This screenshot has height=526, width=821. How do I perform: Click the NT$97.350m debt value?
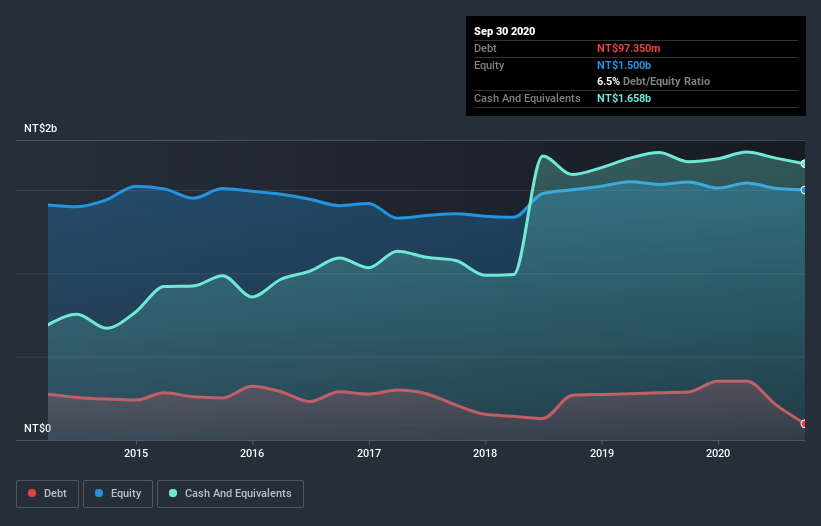628,48
